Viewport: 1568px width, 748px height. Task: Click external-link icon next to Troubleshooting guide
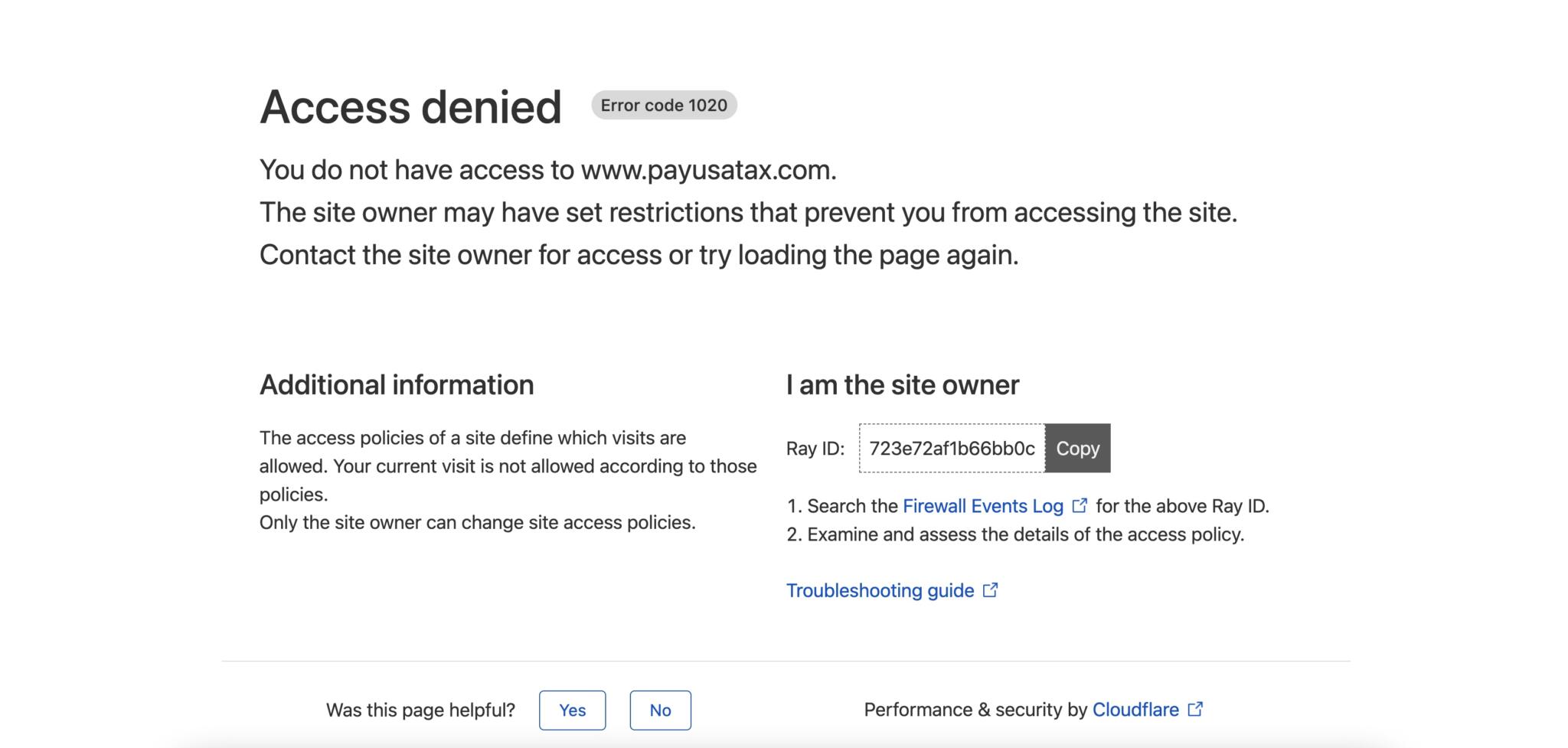pos(990,590)
